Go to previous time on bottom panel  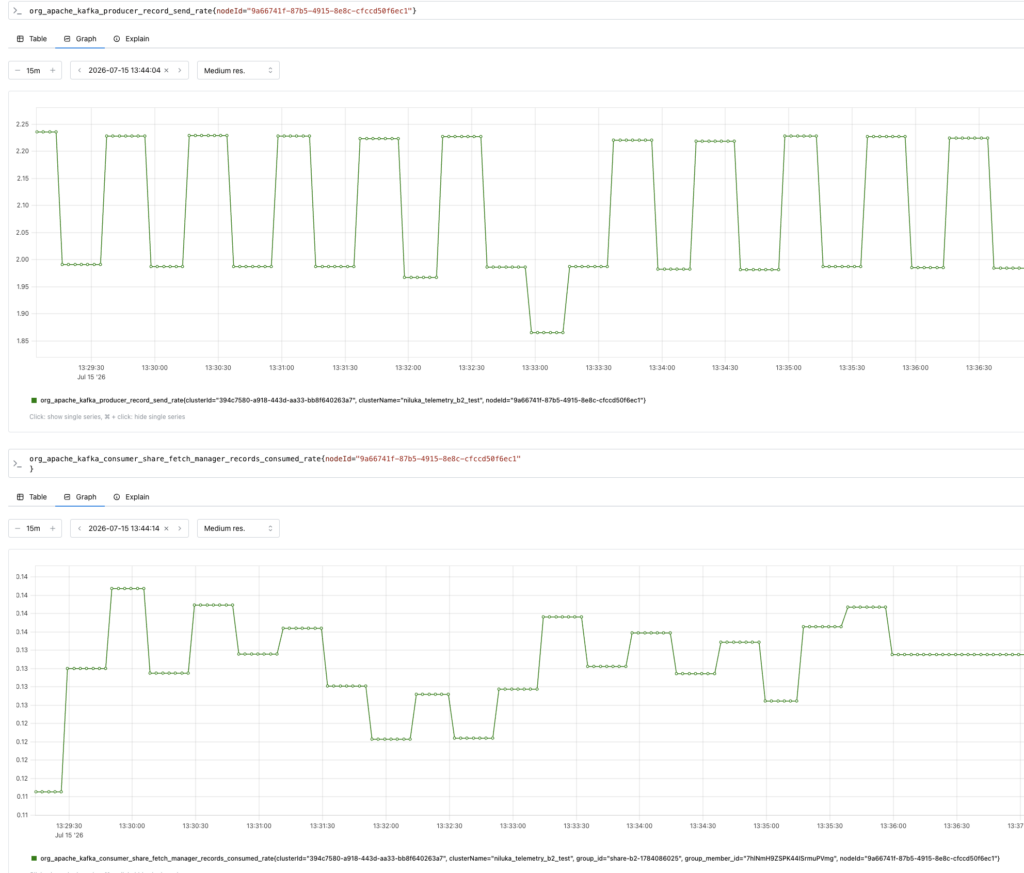click(x=79, y=528)
